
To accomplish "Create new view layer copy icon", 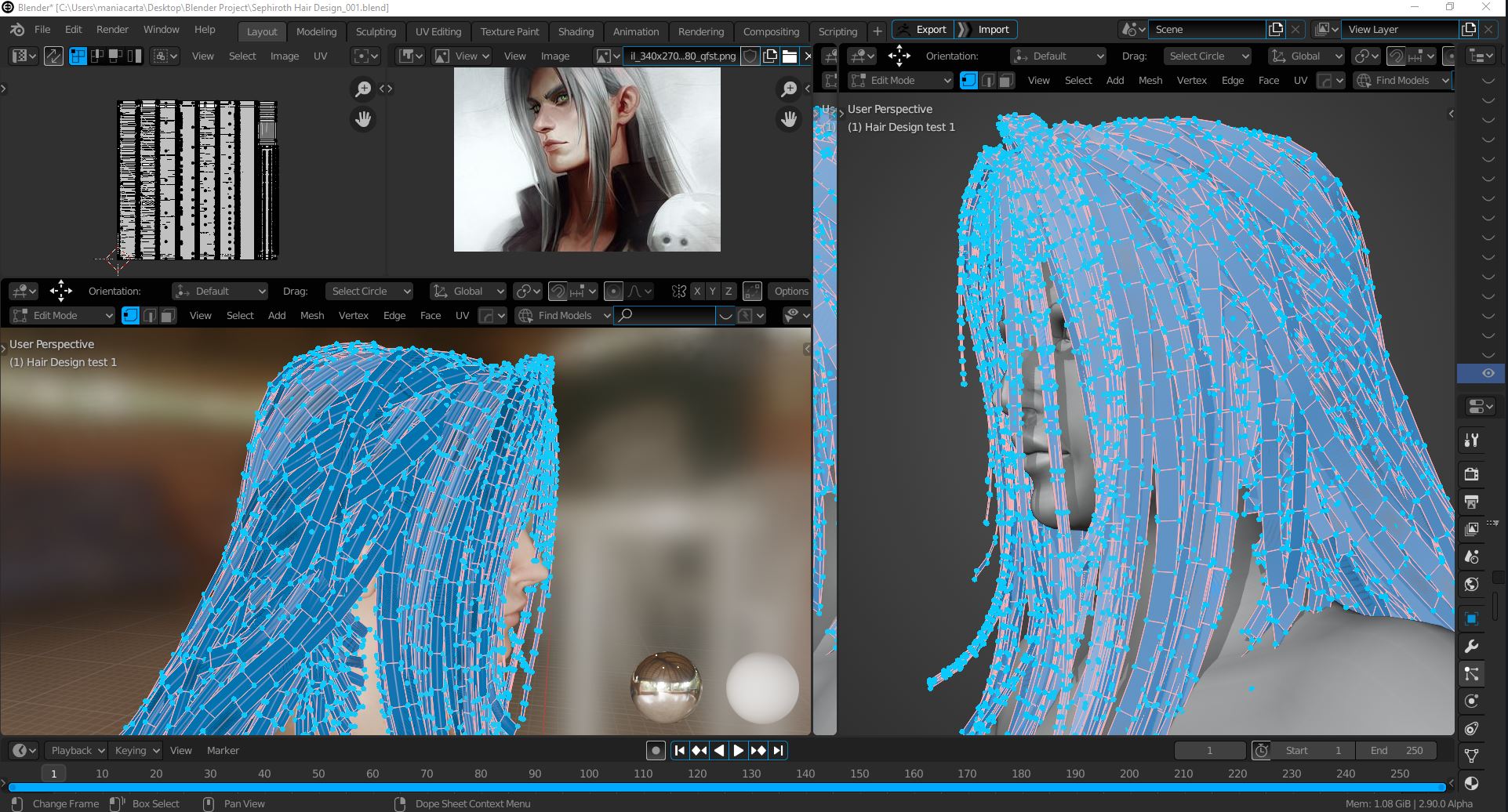I will pyautogui.click(x=1469, y=29).
